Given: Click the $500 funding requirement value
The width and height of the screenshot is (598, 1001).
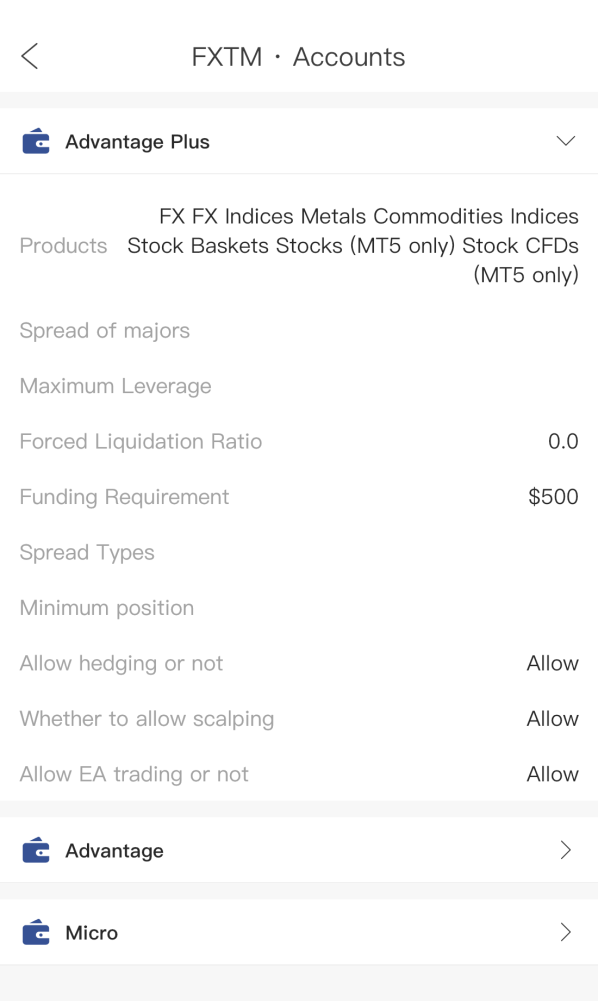Looking at the screenshot, I should (553, 497).
